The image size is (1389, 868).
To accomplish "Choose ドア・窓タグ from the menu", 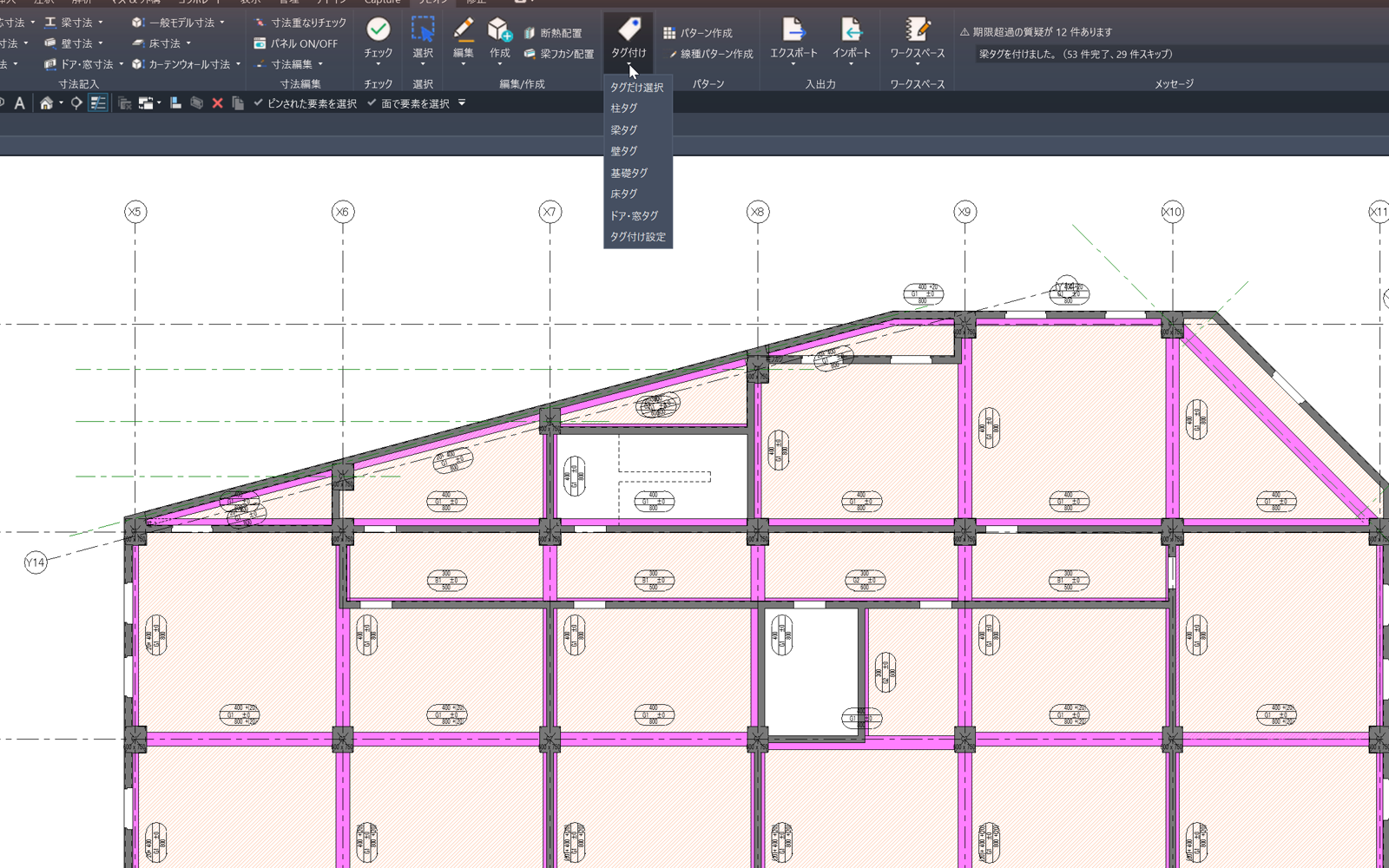I will click(637, 215).
